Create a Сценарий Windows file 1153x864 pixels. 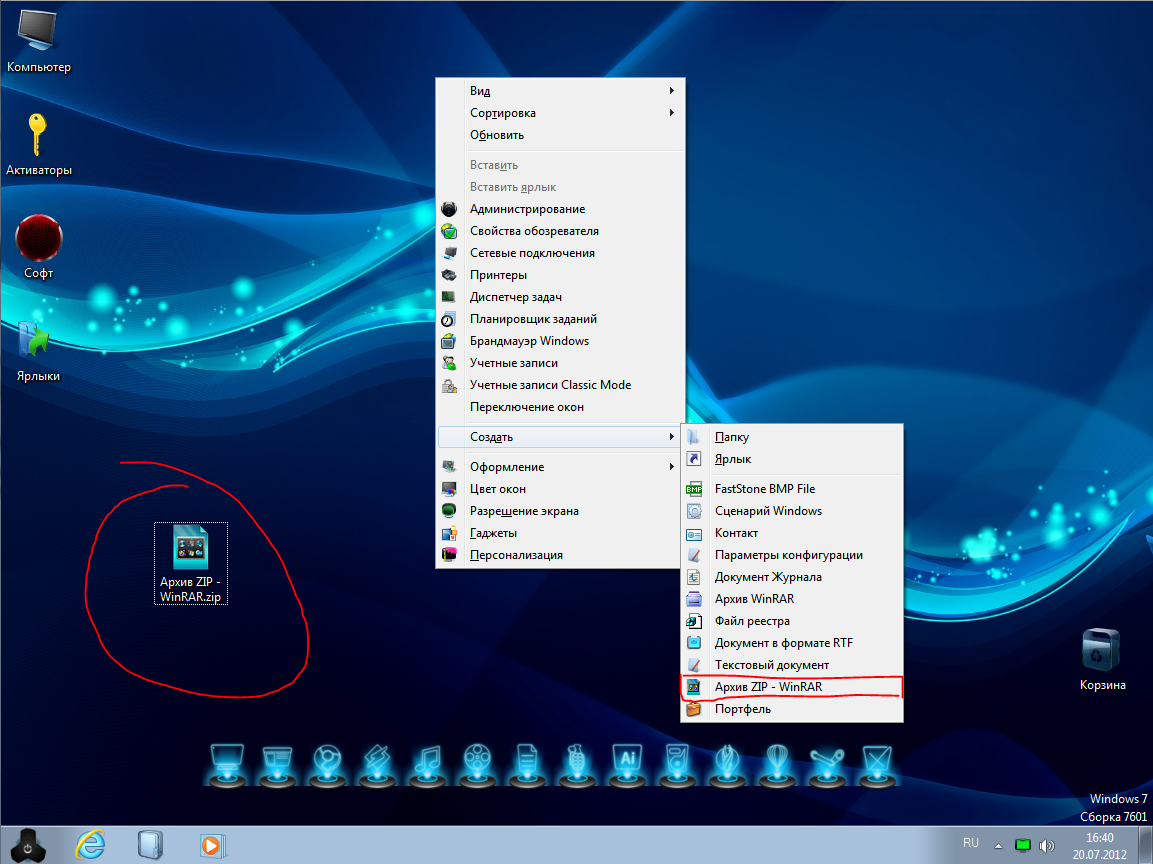pos(792,511)
